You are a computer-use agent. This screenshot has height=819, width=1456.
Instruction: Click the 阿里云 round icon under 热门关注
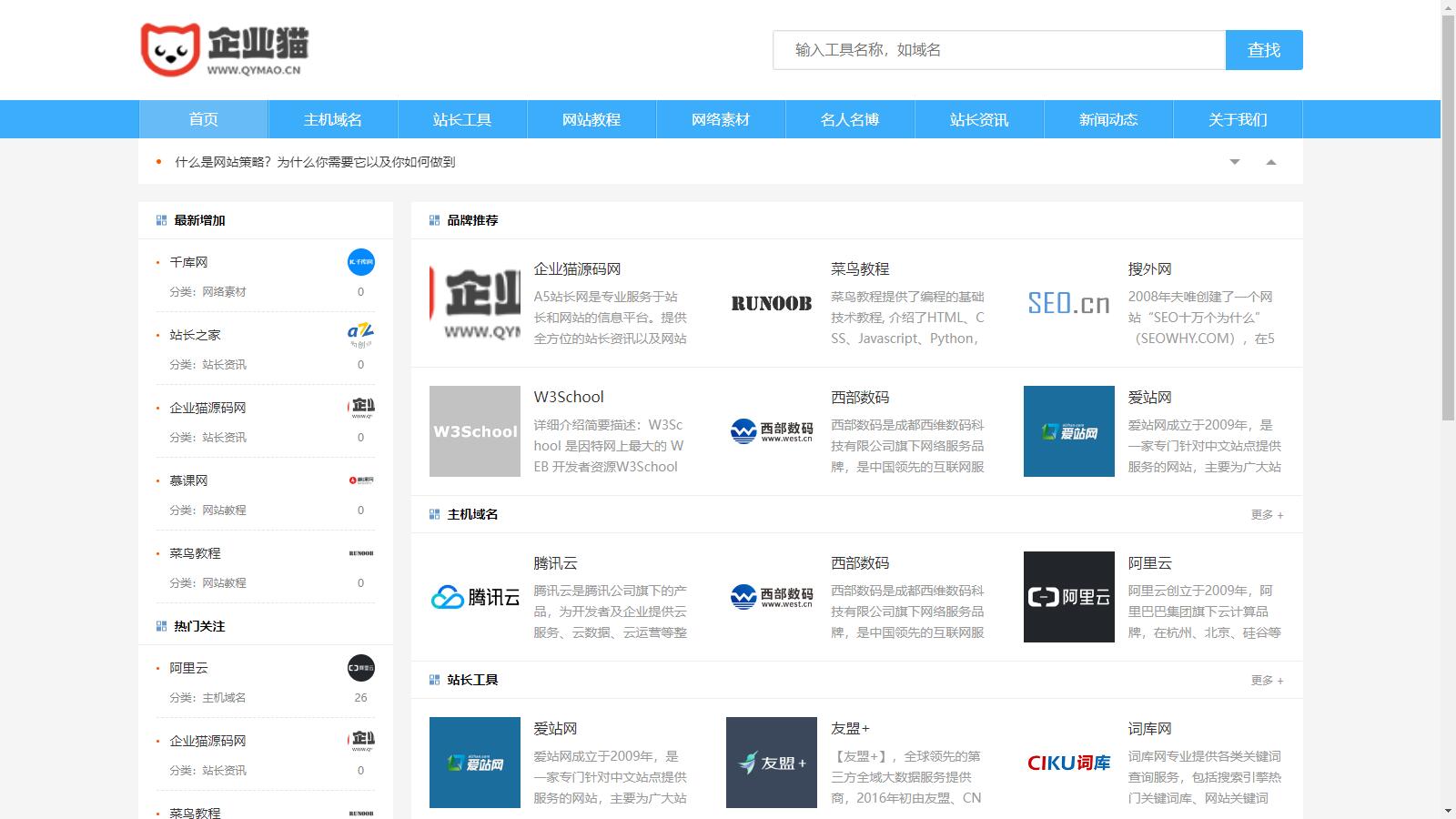[x=361, y=668]
